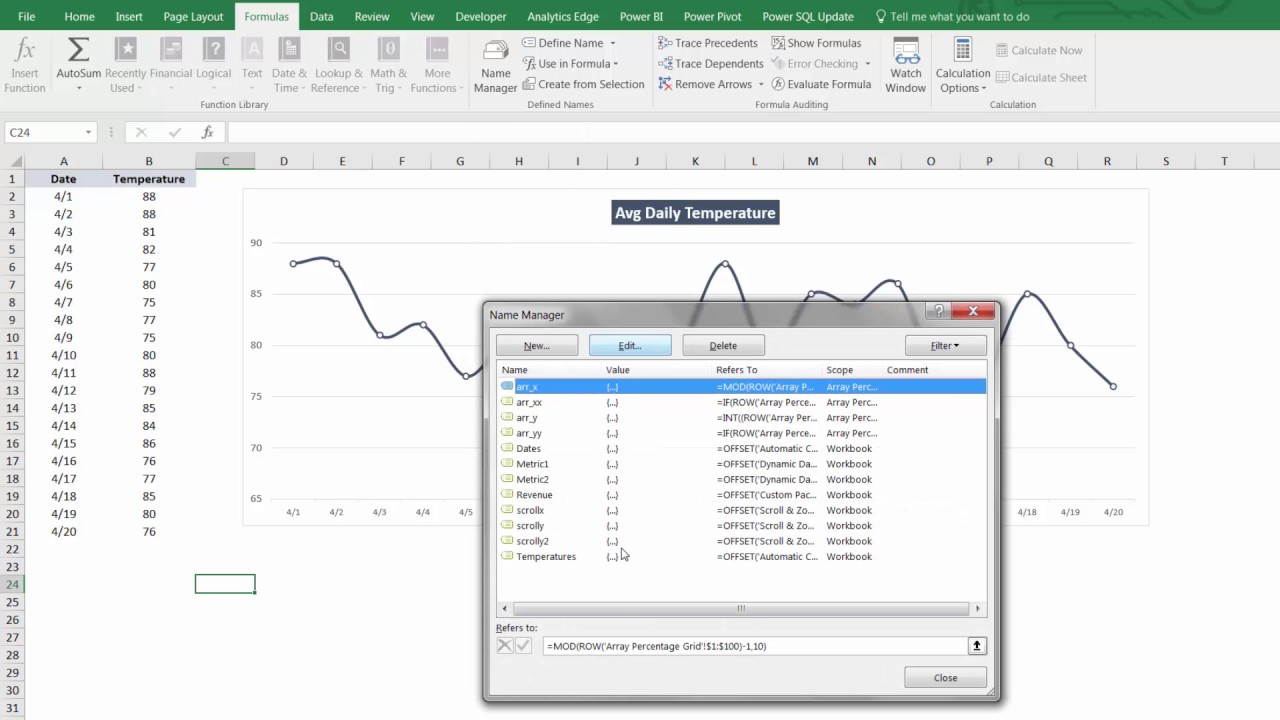Open the Watch Window
The image size is (1280, 720).
906,66
